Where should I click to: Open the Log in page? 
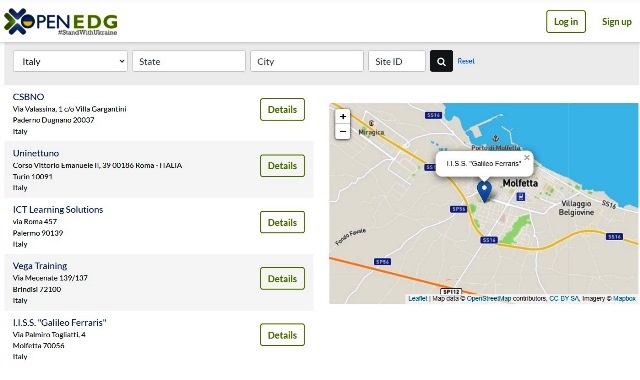(x=566, y=22)
